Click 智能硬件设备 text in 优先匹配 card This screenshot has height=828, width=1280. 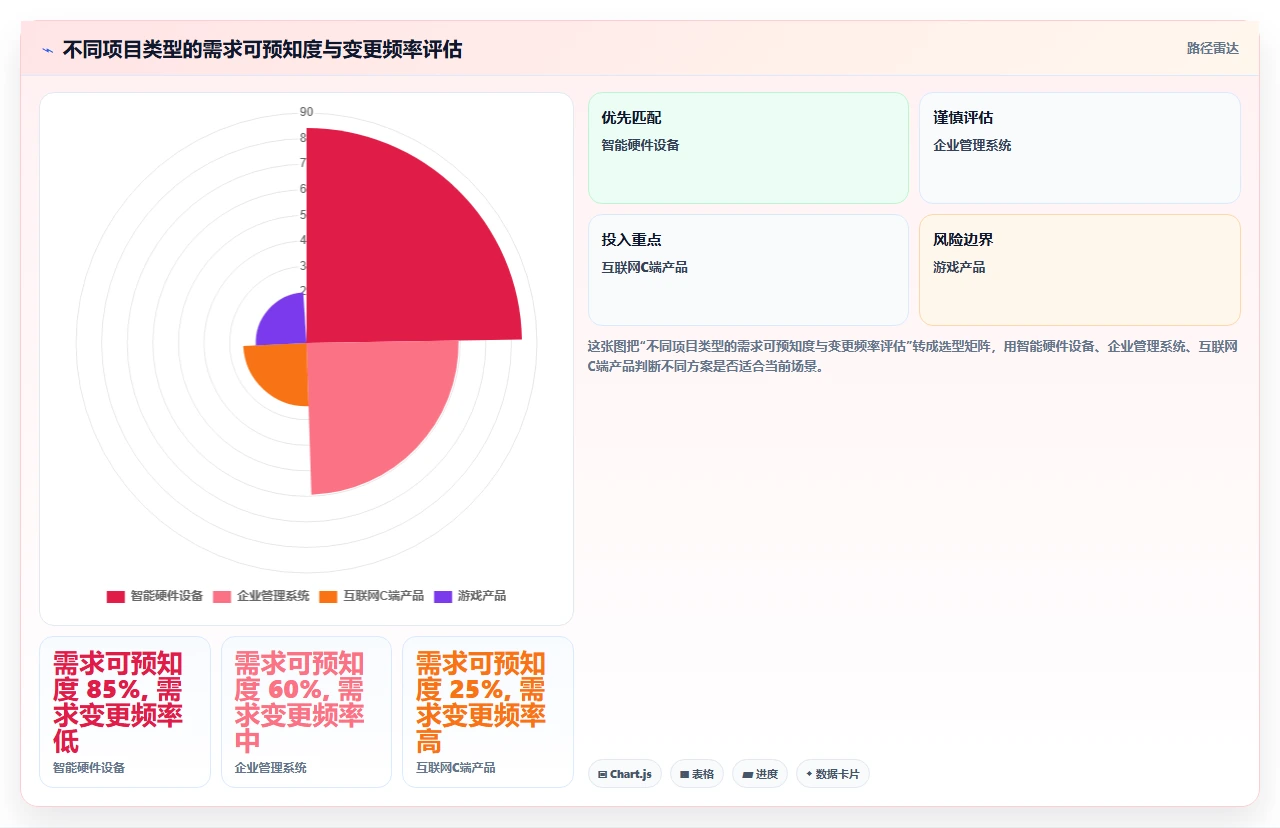[x=640, y=145]
